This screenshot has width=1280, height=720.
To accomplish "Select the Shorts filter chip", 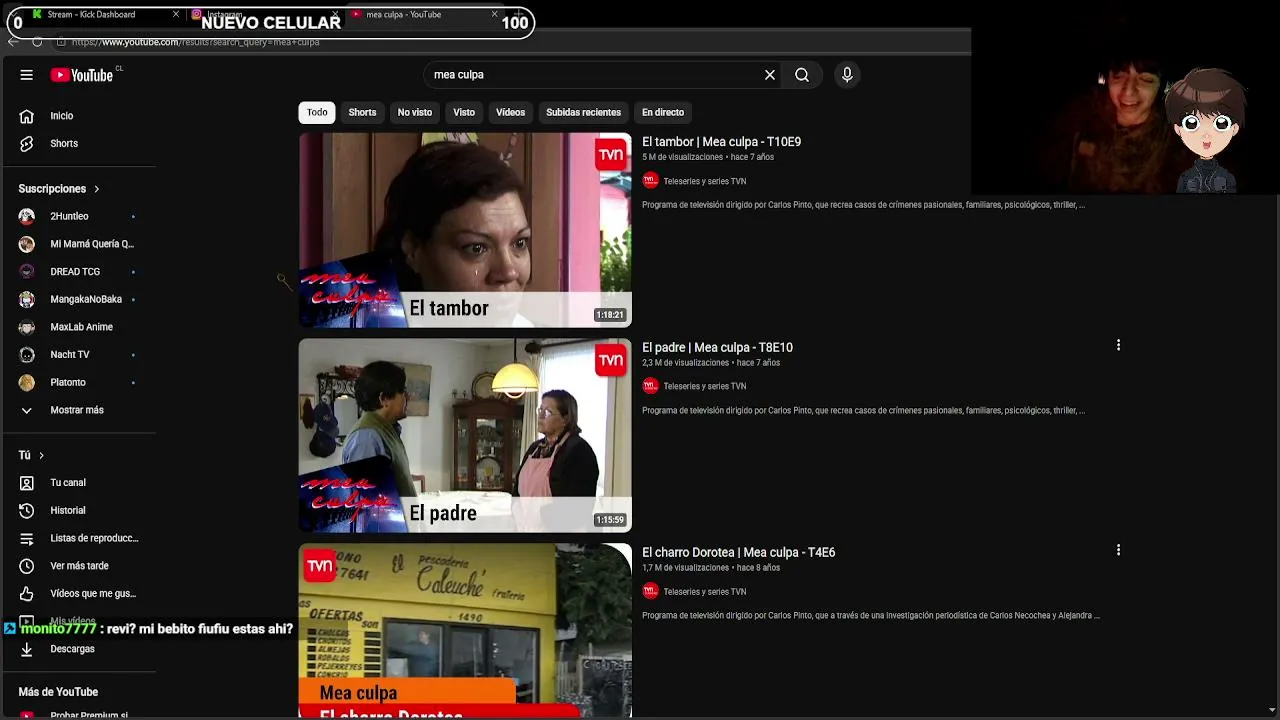I will [x=362, y=112].
